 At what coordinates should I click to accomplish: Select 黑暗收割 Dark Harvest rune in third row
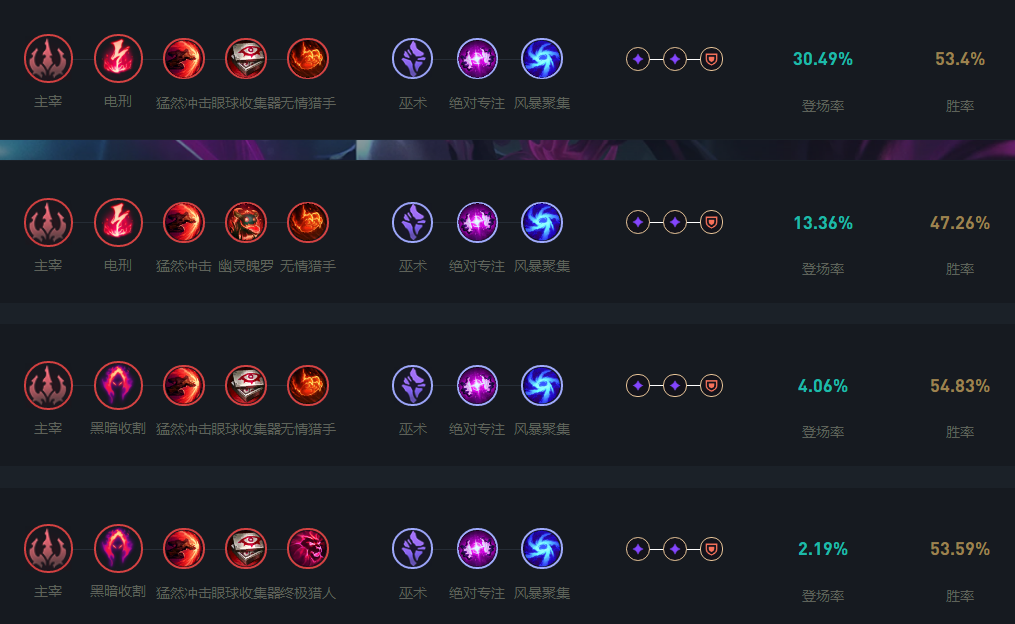coord(118,386)
